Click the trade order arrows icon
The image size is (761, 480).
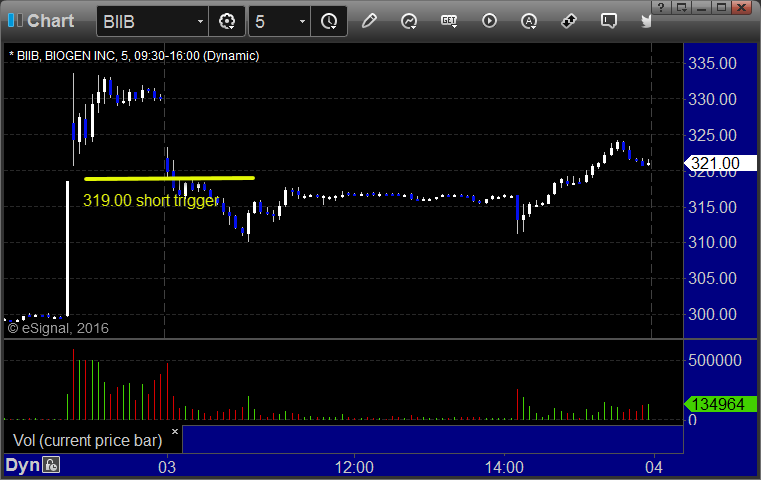569,21
